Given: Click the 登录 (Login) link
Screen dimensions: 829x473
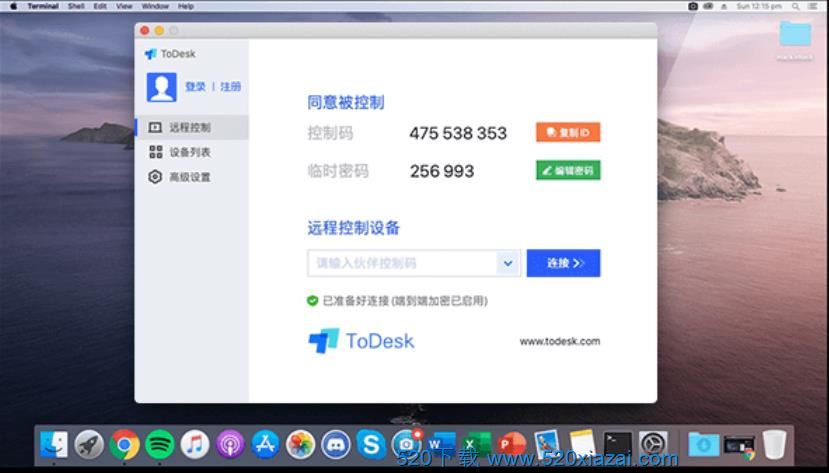Looking at the screenshot, I should pos(195,87).
